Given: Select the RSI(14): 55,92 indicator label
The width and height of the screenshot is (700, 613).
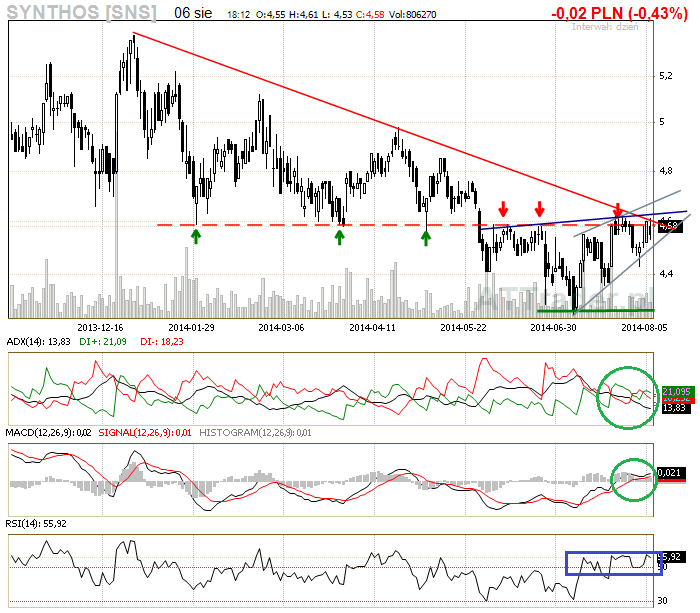Looking at the screenshot, I should (36, 524).
